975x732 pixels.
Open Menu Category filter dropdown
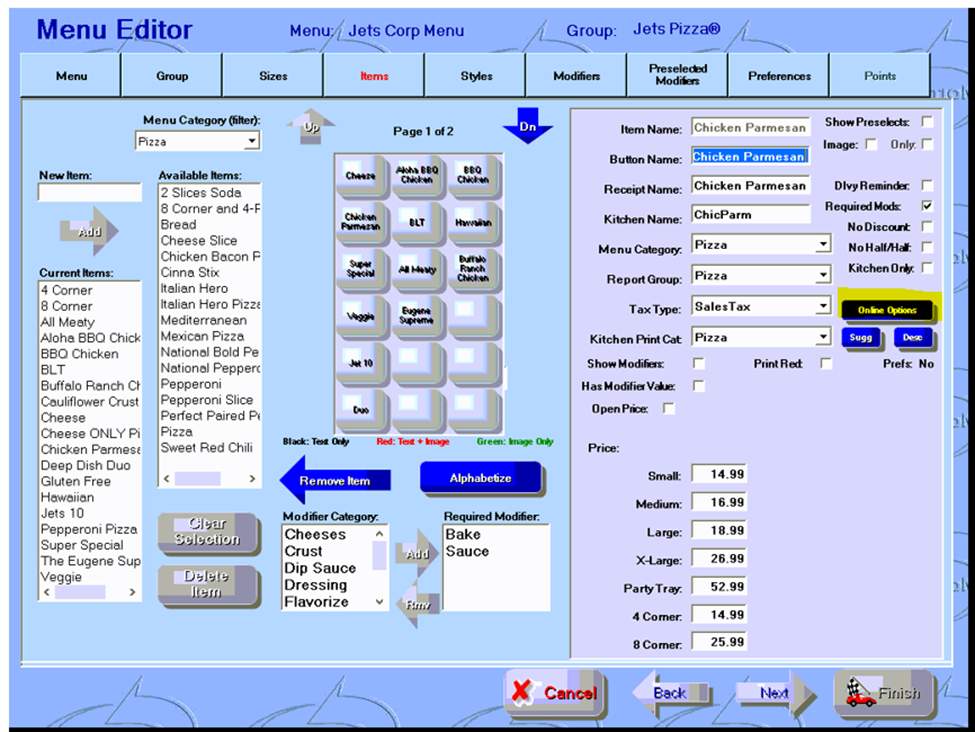pos(251,141)
